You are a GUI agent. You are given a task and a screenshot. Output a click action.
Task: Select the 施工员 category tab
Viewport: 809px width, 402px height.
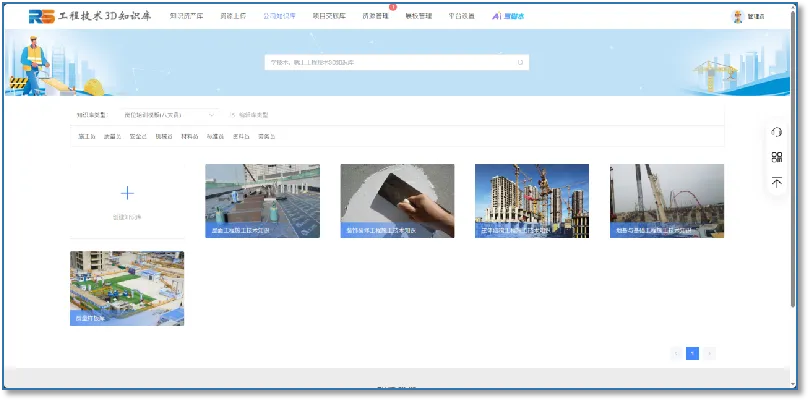tap(86, 136)
